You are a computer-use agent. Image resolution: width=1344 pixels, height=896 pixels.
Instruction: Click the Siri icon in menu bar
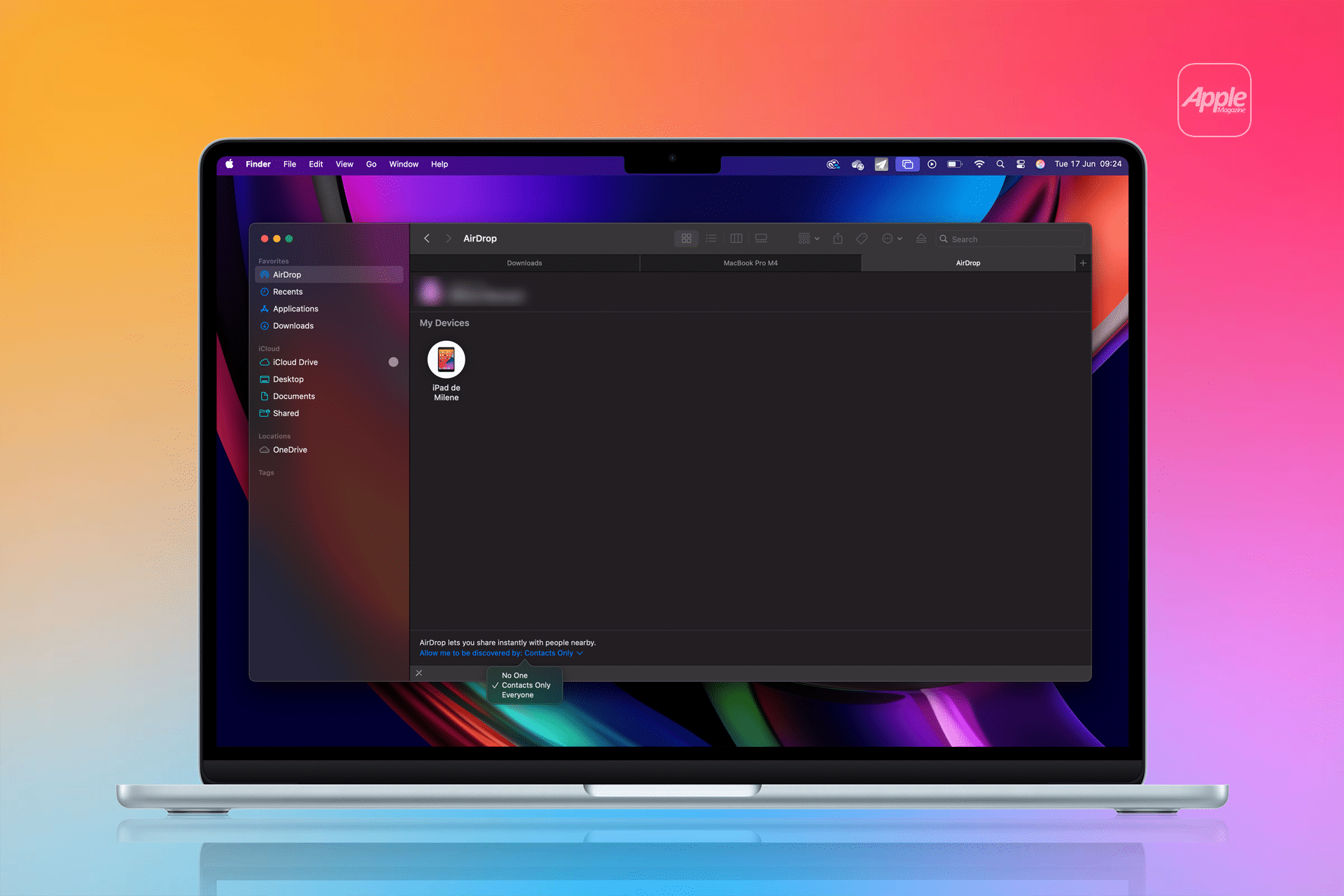[1040, 164]
